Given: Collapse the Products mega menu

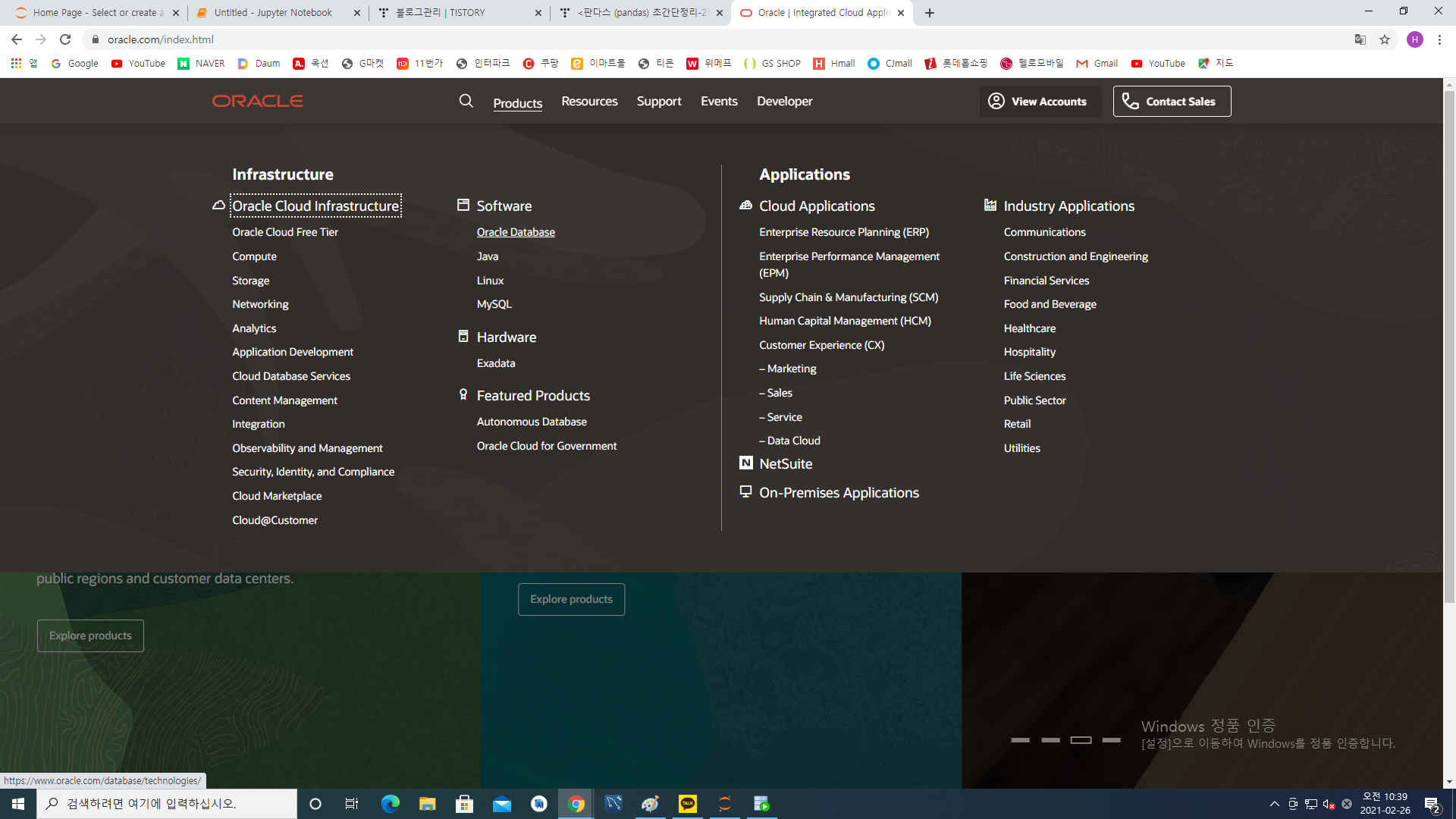Looking at the screenshot, I should (x=517, y=103).
